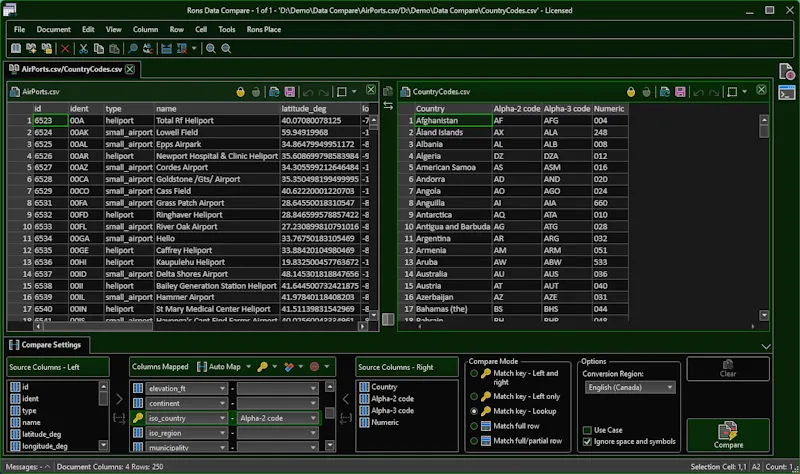Select Match full row mode
This screenshot has height=474, width=800.
[474, 426]
